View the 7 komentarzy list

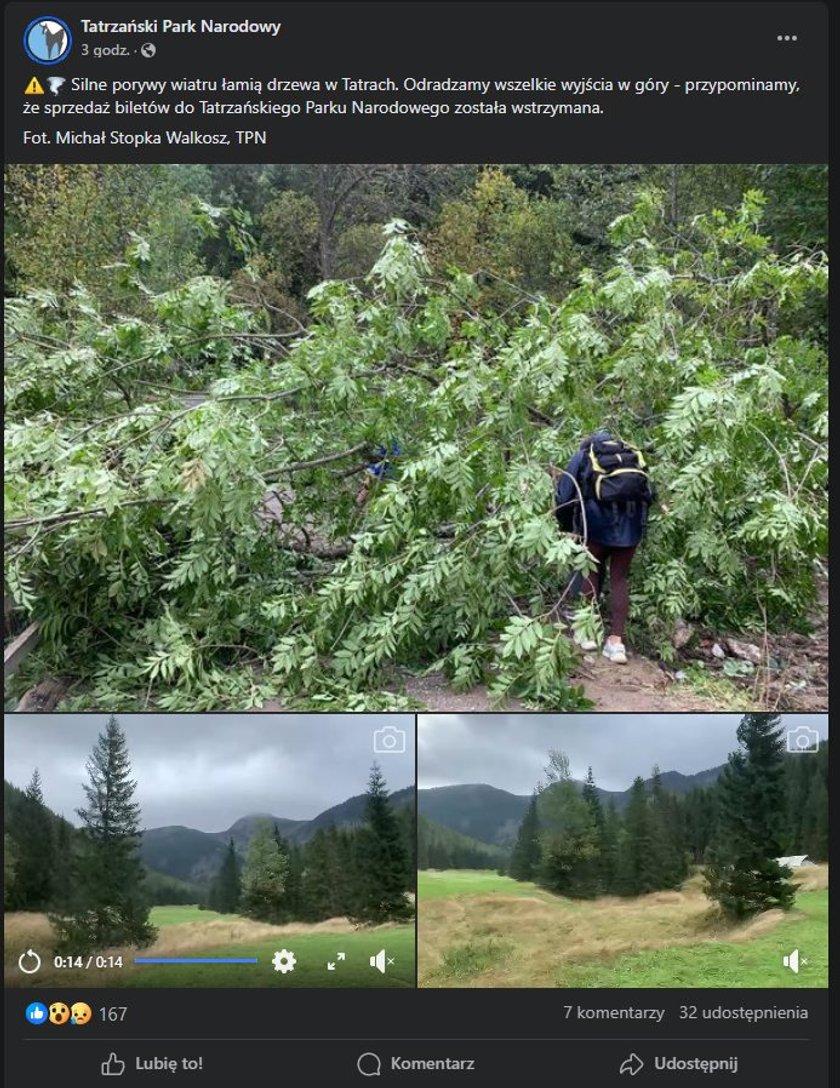coord(613,1012)
